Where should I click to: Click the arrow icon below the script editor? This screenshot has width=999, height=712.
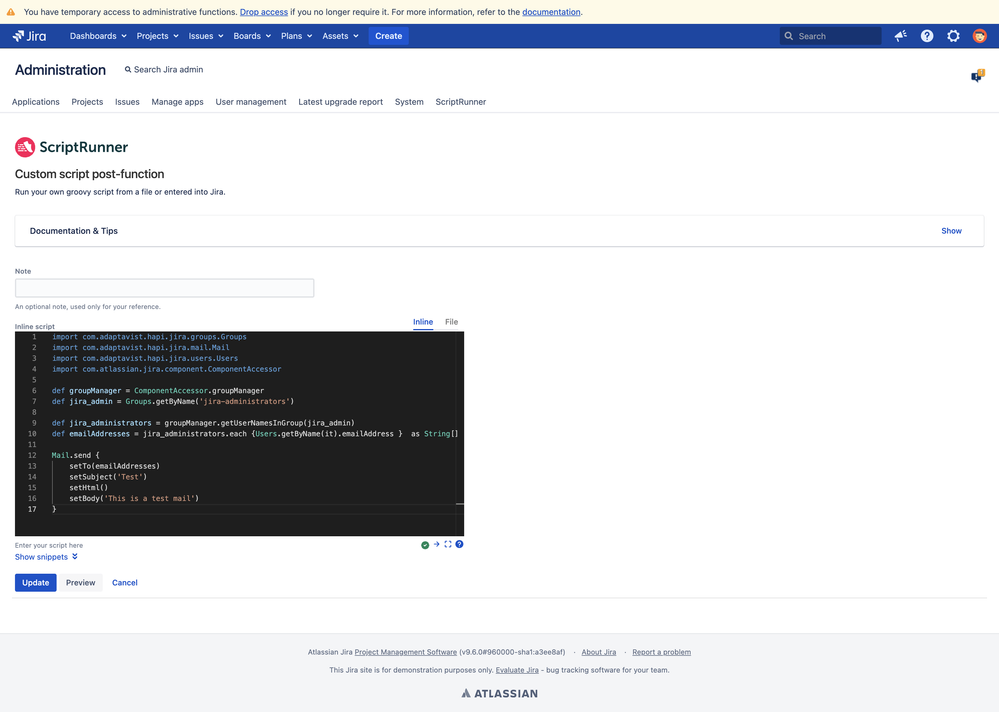tap(436, 545)
